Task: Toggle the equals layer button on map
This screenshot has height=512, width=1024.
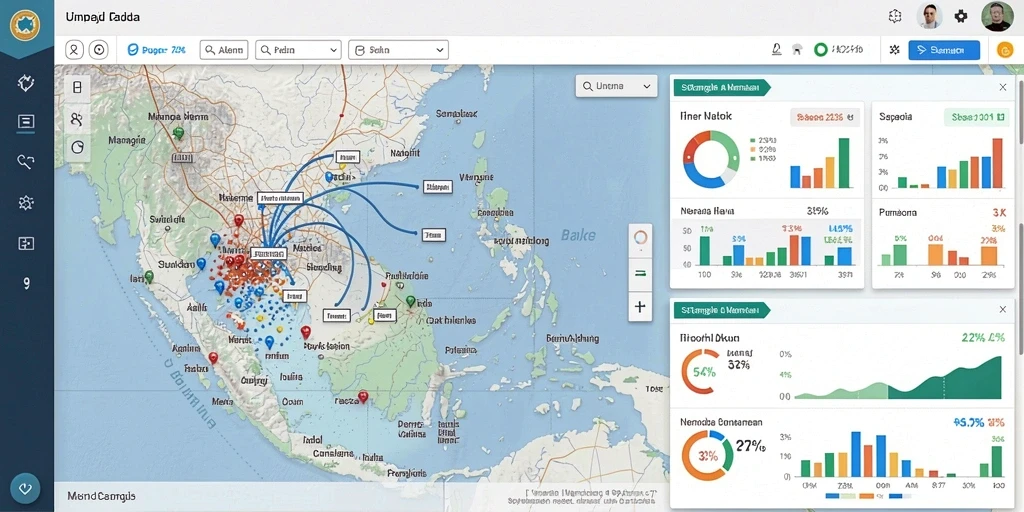Action: click(x=640, y=274)
